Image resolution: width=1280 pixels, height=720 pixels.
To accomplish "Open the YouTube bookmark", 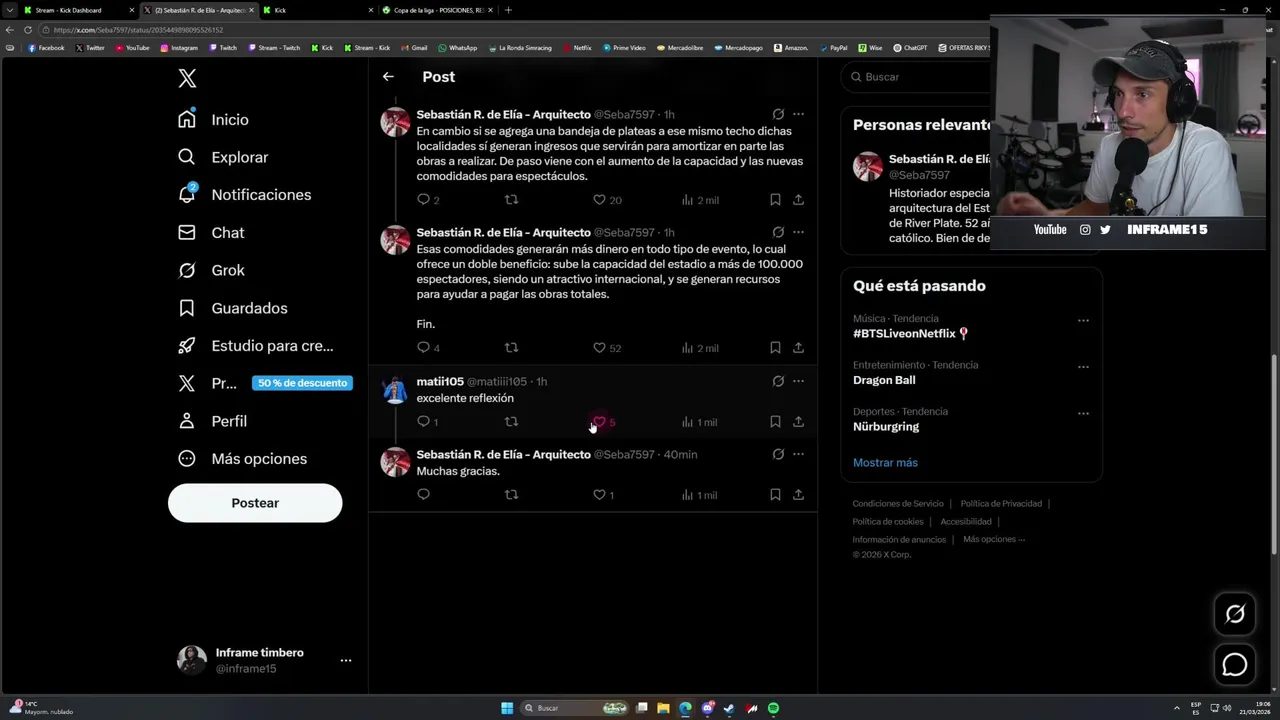I will pos(132,48).
